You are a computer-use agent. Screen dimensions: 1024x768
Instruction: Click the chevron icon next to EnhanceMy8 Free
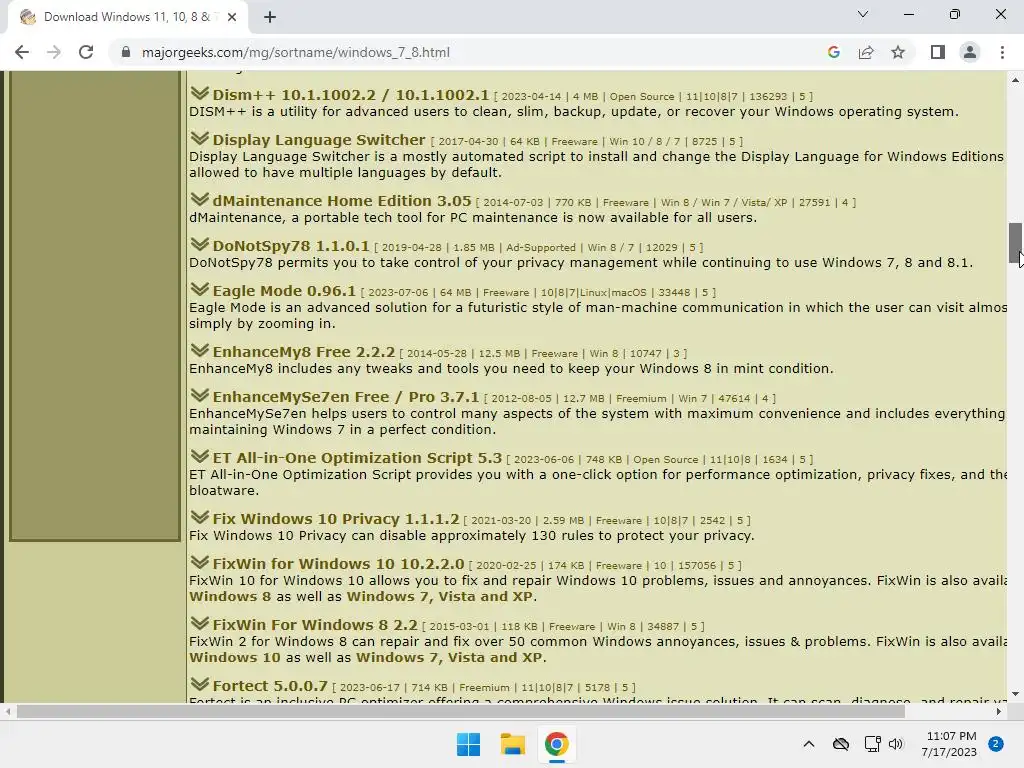tap(200, 350)
